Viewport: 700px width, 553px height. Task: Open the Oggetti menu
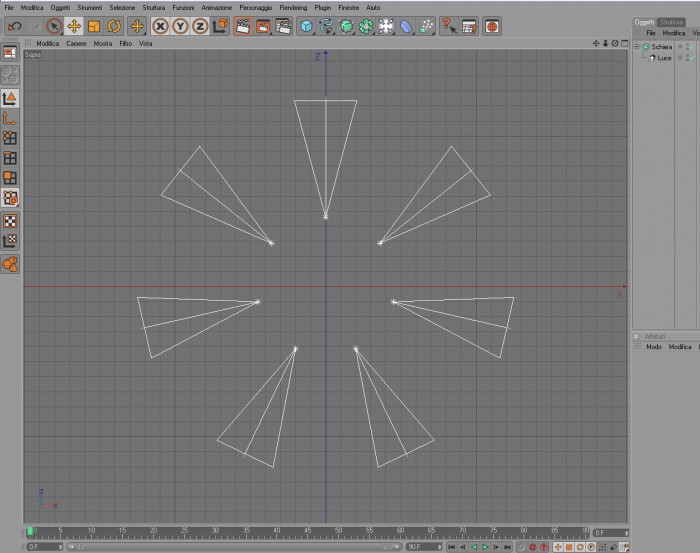(x=60, y=8)
